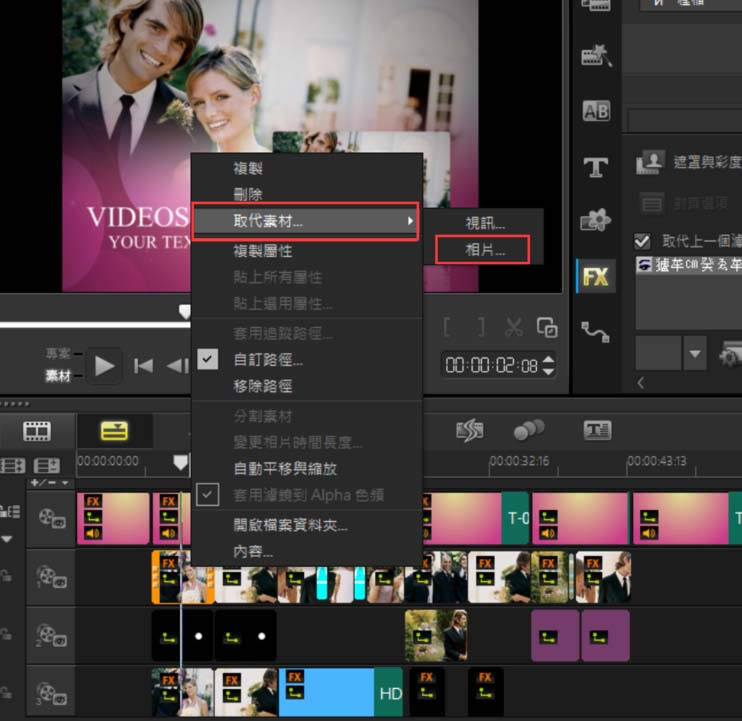Toggle the checked 自訂路徑 menu option

point(207,360)
